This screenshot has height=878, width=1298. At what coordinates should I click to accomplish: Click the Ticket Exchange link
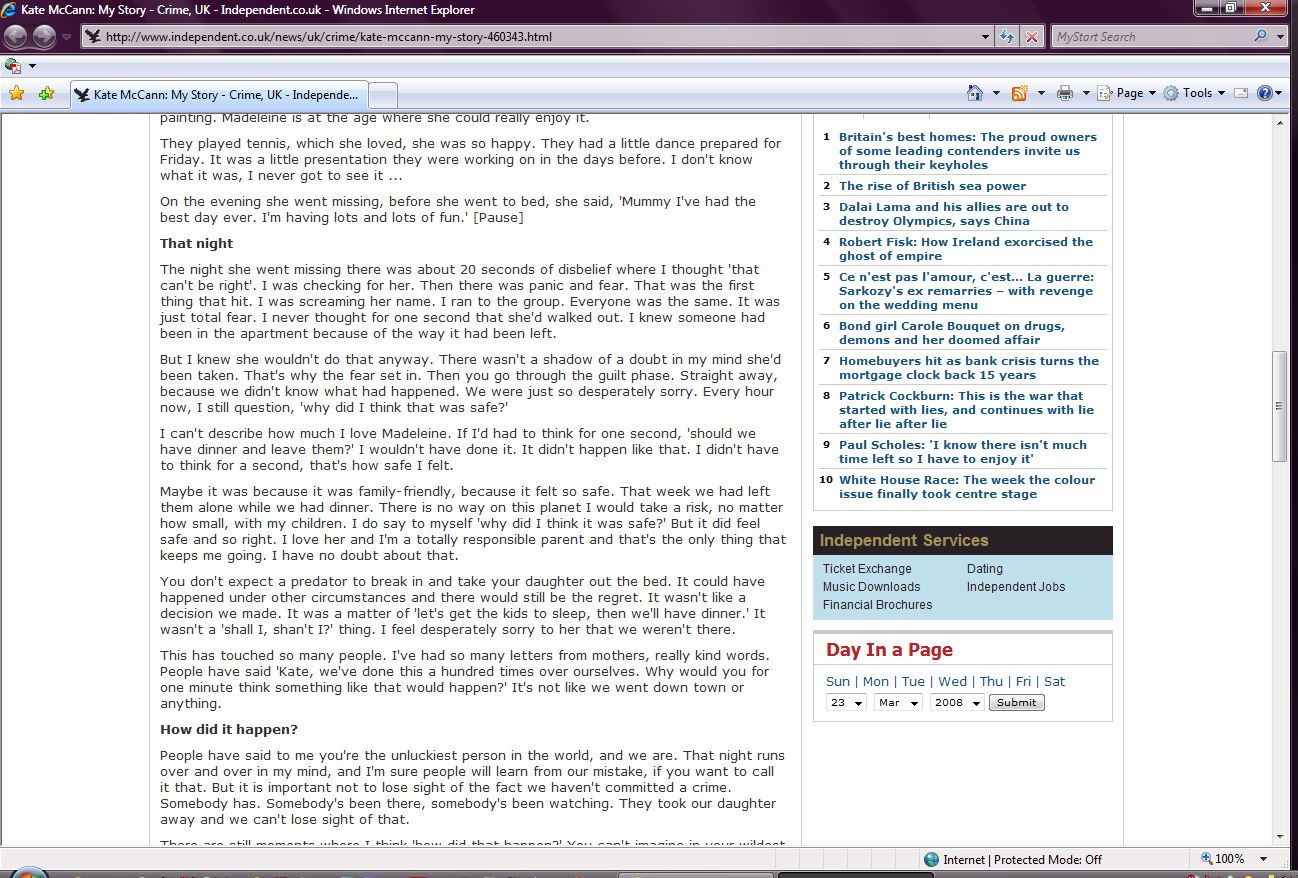(x=867, y=569)
